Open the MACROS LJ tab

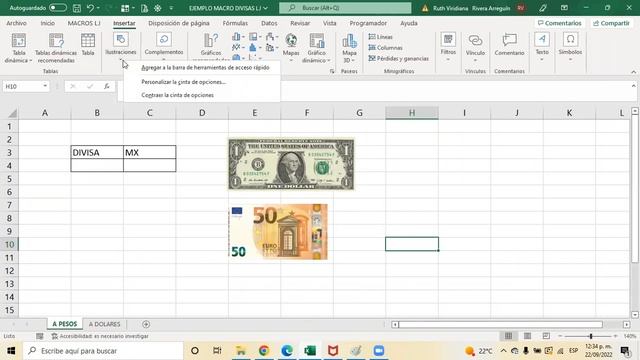click(84, 23)
